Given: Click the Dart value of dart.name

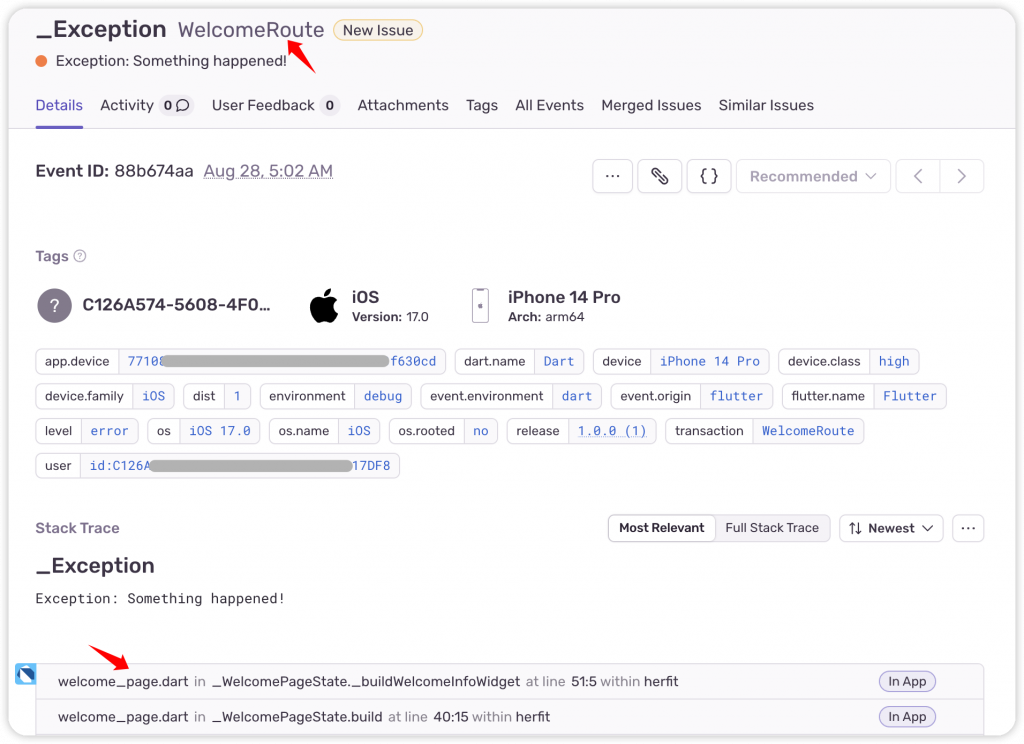Looking at the screenshot, I should pos(558,361).
